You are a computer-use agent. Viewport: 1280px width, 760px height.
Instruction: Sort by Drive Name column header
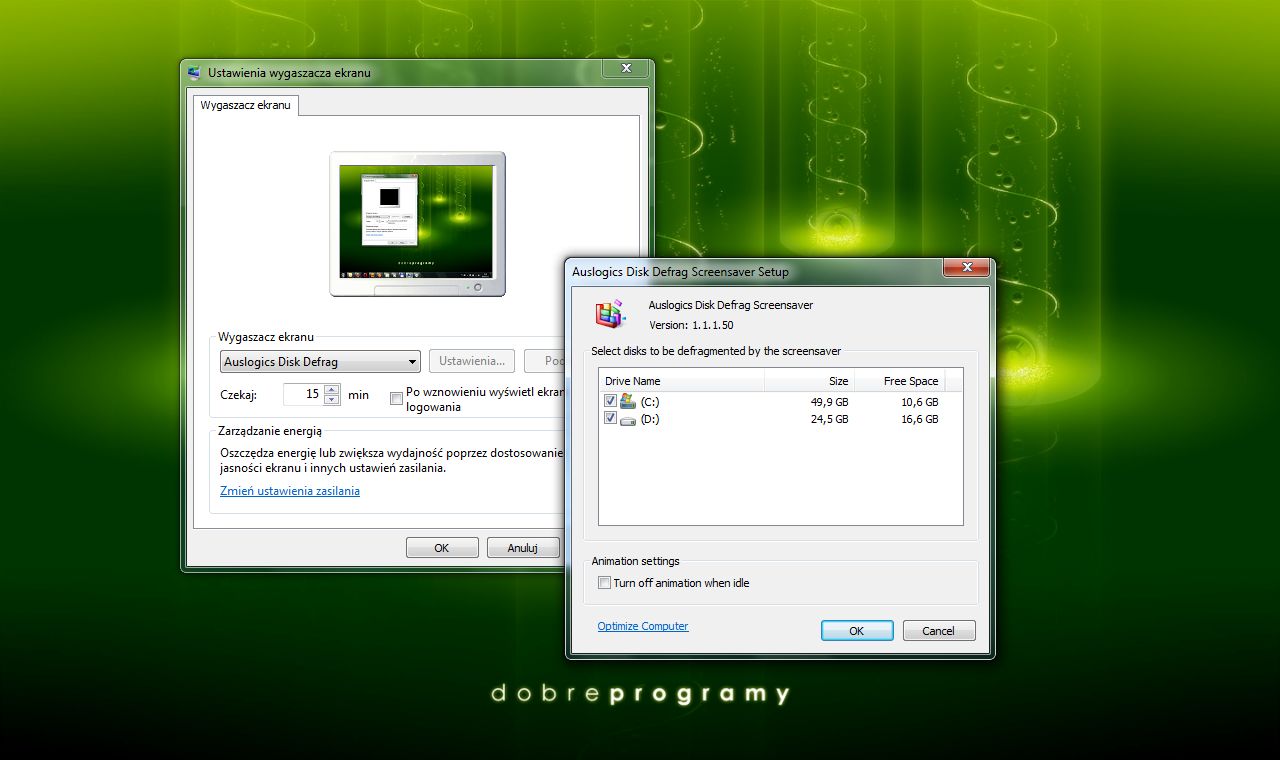[x=682, y=381]
